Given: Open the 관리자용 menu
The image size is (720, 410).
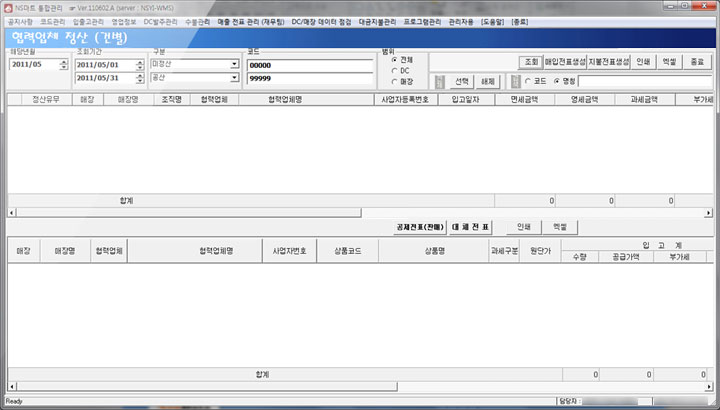Looking at the screenshot, I should pyautogui.click(x=461, y=22).
